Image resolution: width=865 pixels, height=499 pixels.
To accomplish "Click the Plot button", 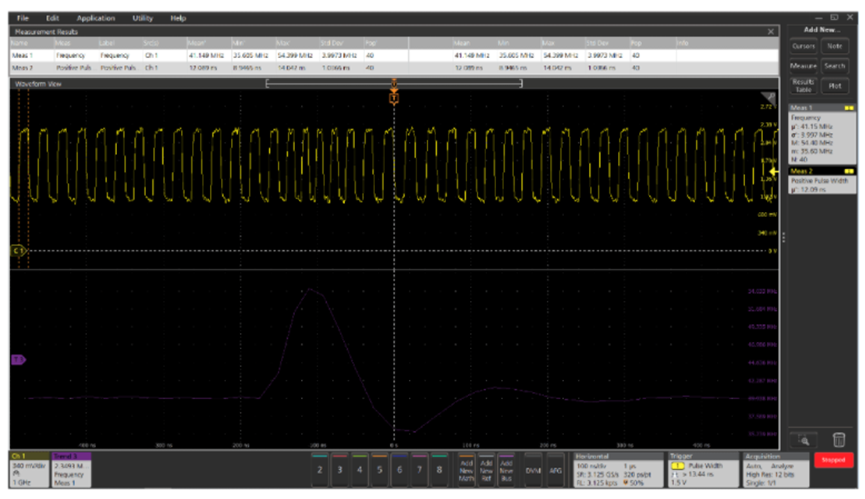I will click(836, 85).
